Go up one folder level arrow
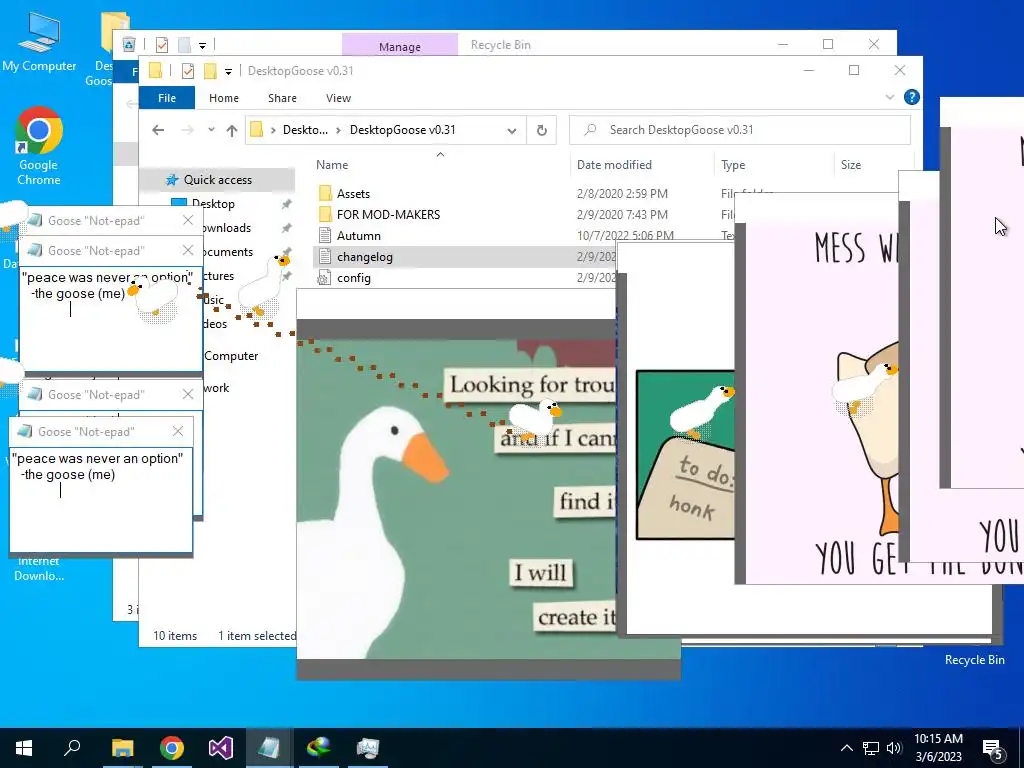This screenshot has height=768, width=1024. (232, 130)
